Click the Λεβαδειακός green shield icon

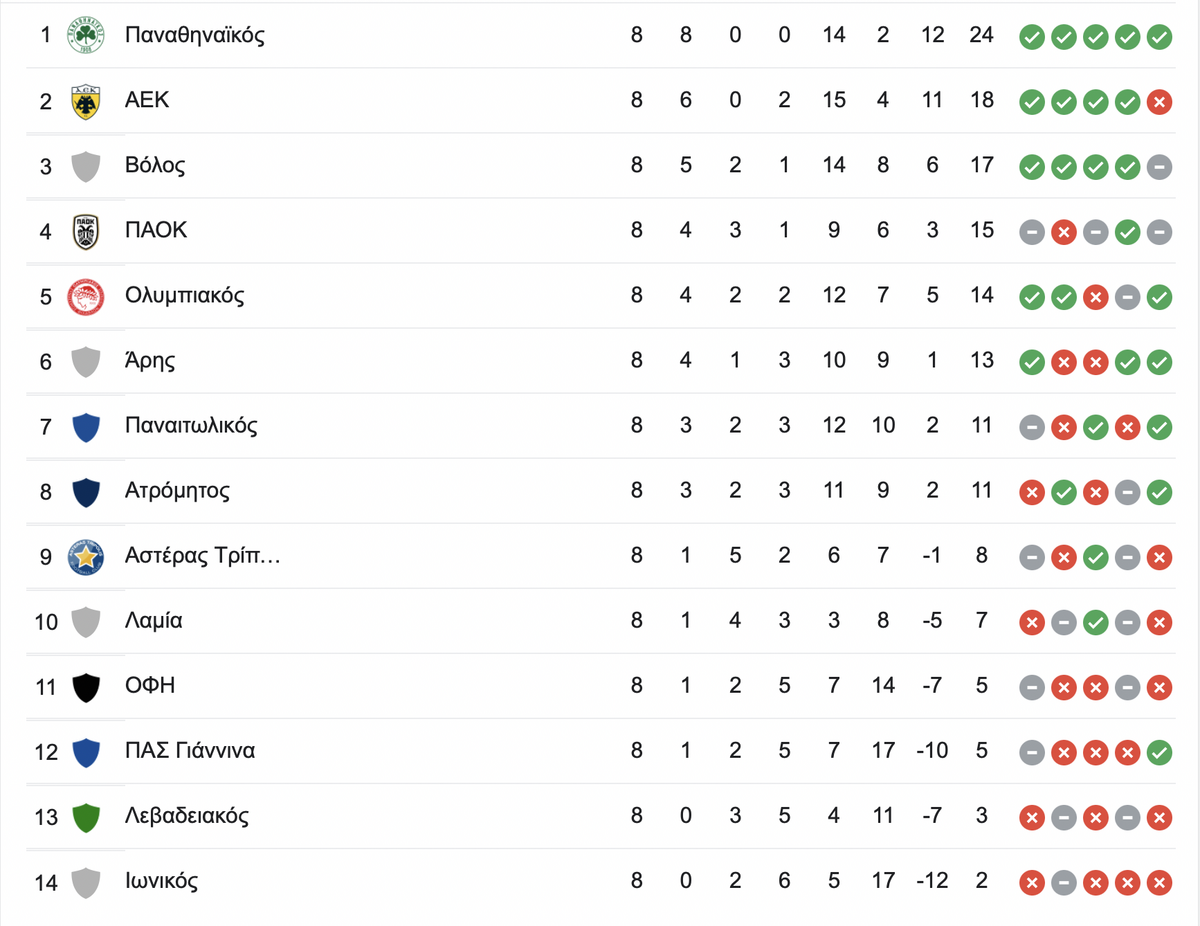click(x=86, y=816)
